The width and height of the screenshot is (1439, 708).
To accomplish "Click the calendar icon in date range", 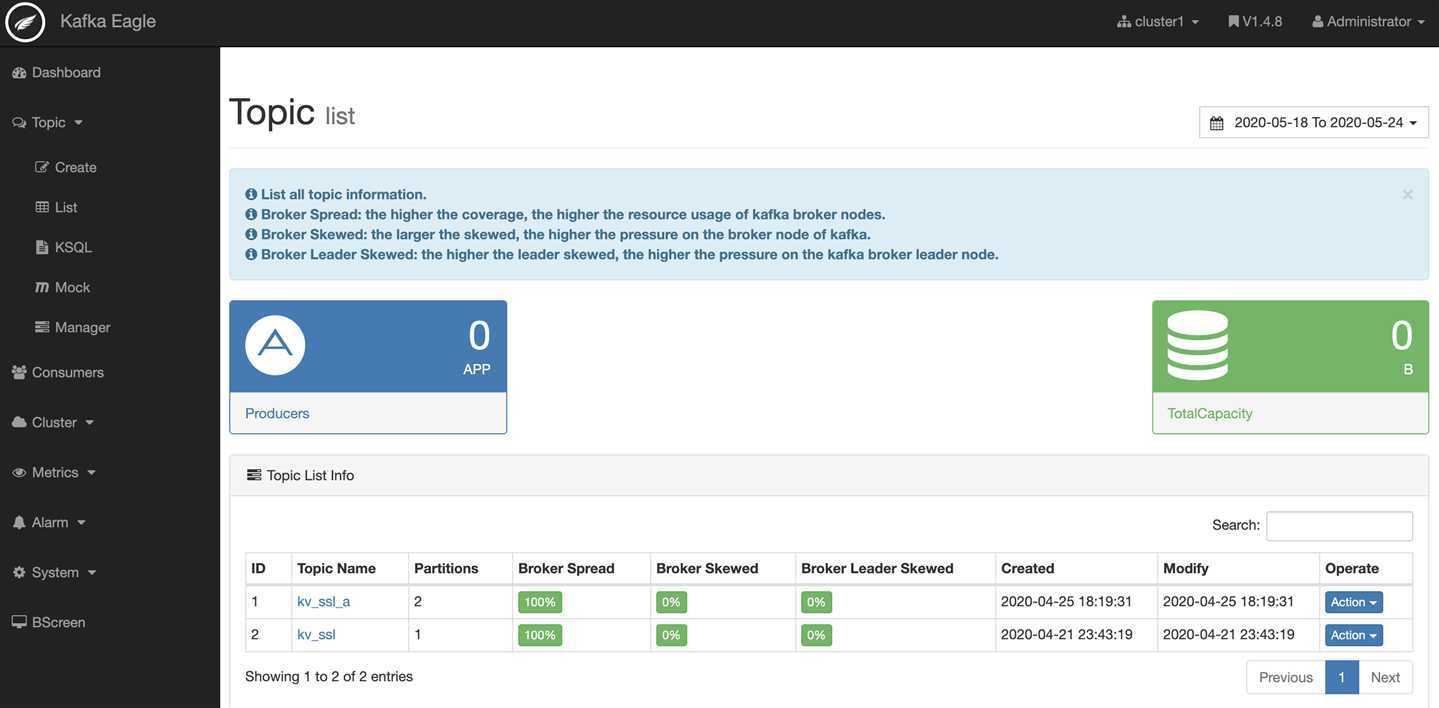I will [x=1217, y=123].
